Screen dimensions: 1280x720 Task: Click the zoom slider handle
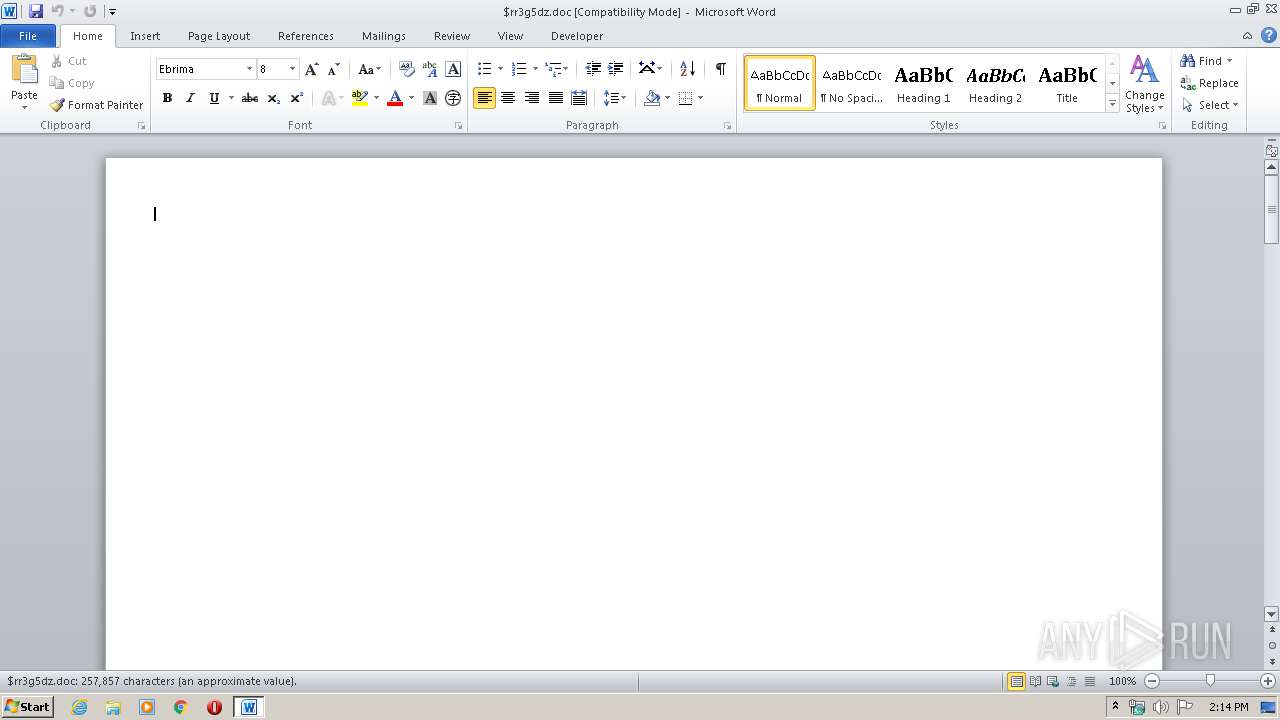(1210, 681)
